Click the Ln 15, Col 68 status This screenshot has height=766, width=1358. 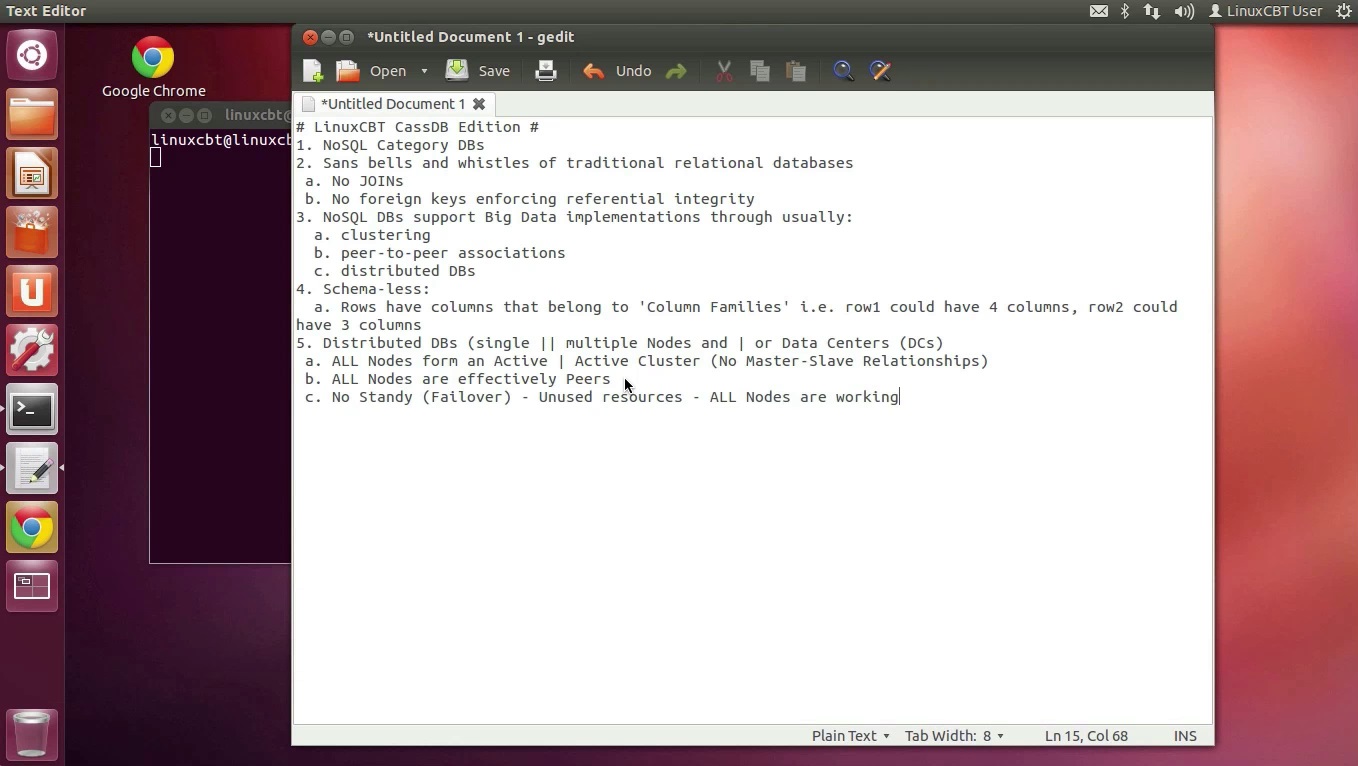click(x=1086, y=736)
